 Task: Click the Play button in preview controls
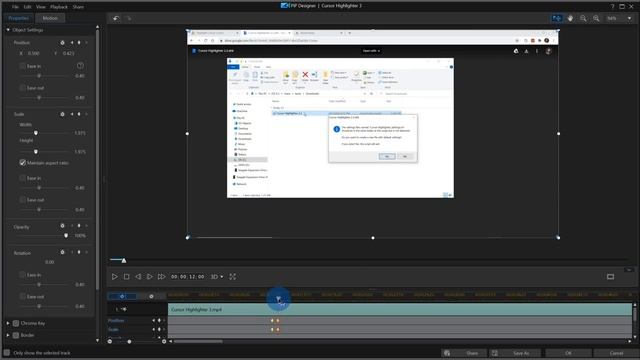coord(115,277)
